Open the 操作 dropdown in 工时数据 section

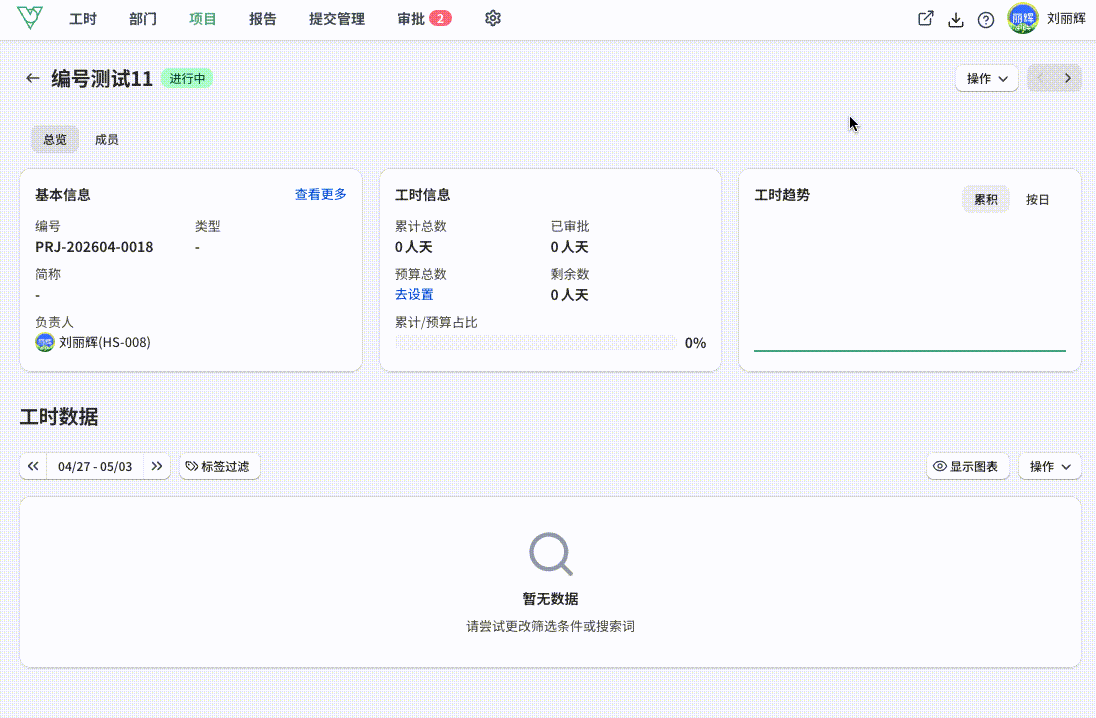tap(1050, 466)
